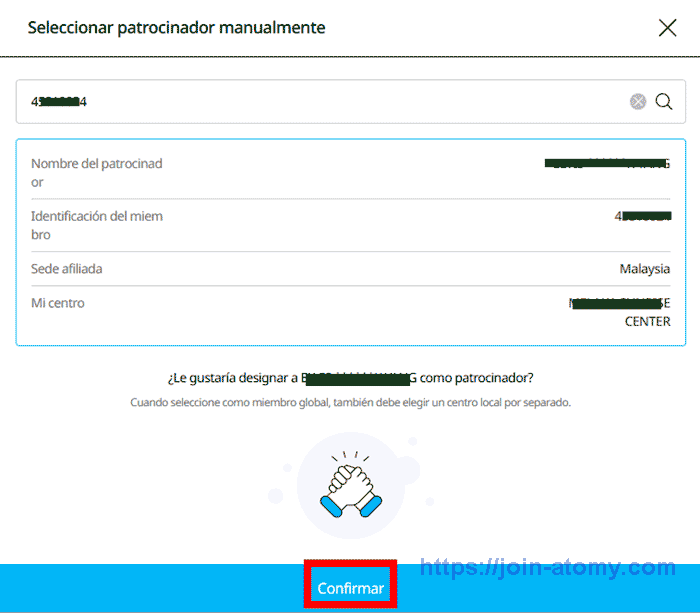Image resolution: width=700 pixels, height=613 pixels.
Task: Click the redacted member ID value in the card
Action: point(641,216)
